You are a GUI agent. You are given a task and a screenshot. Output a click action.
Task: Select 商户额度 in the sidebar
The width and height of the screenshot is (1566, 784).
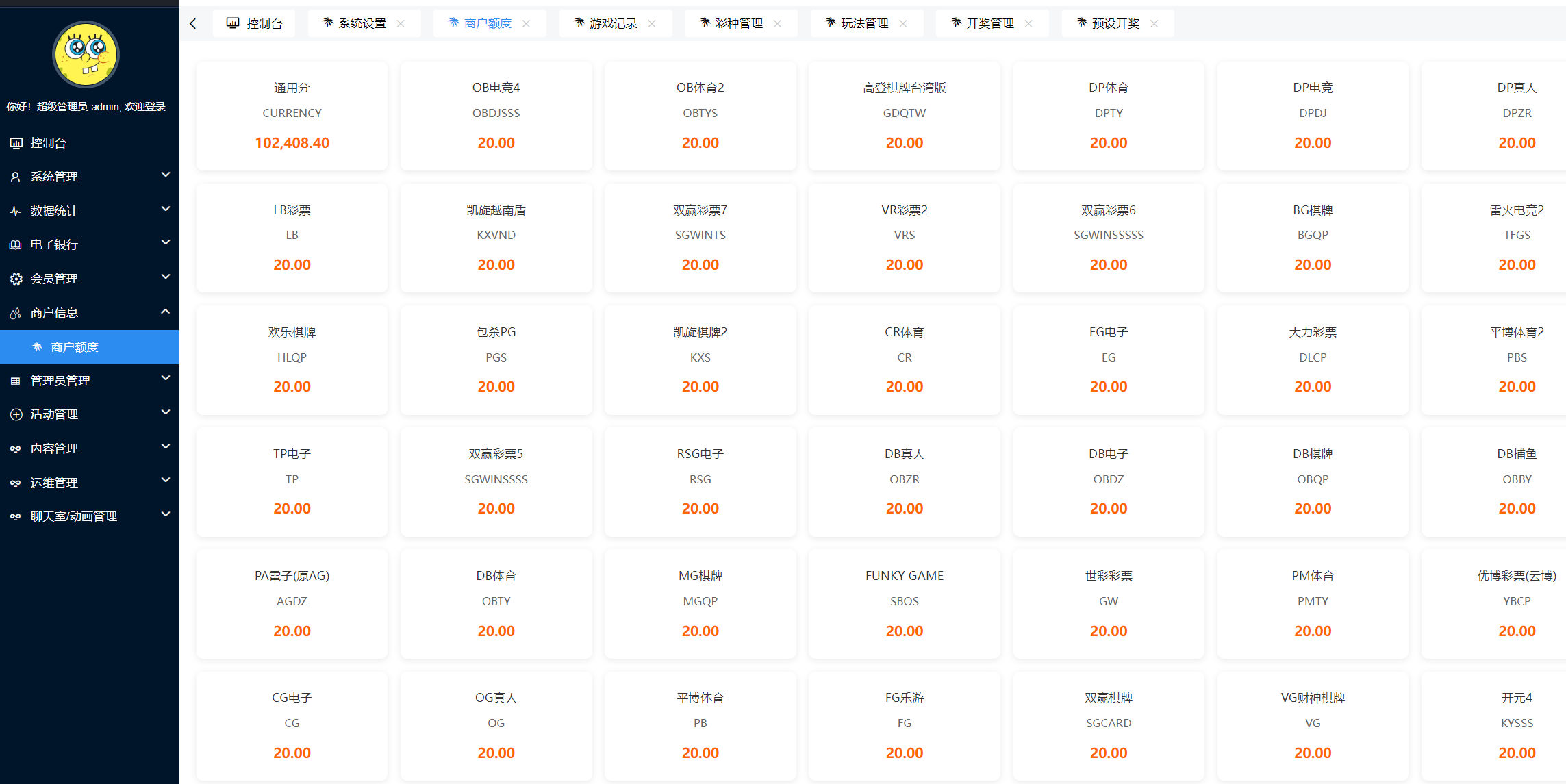coord(77,347)
